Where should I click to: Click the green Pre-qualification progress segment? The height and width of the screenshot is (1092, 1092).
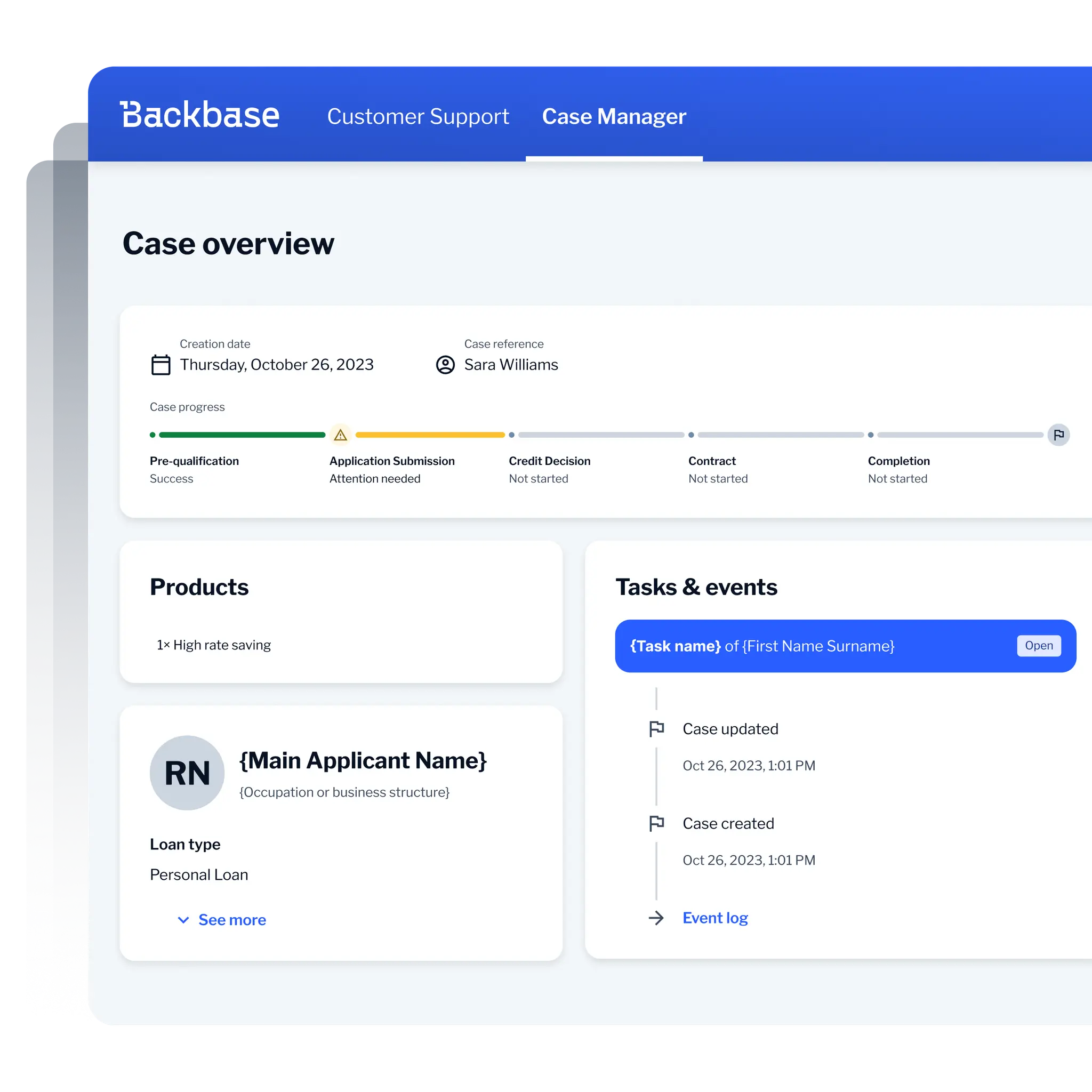click(x=242, y=435)
